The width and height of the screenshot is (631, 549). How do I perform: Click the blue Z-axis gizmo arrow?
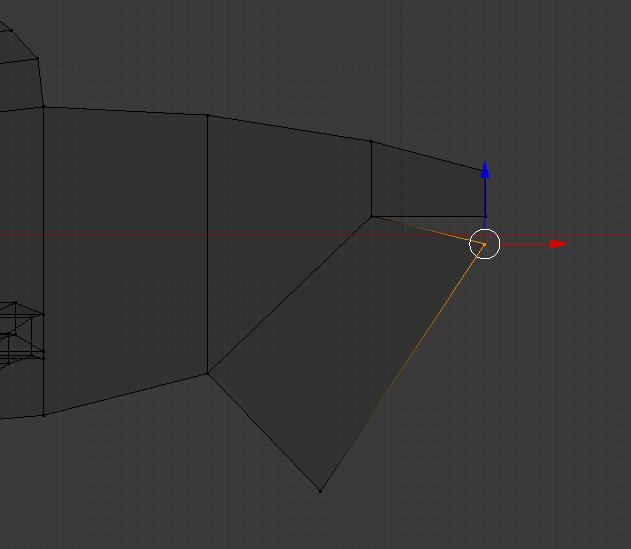(485, 169)
